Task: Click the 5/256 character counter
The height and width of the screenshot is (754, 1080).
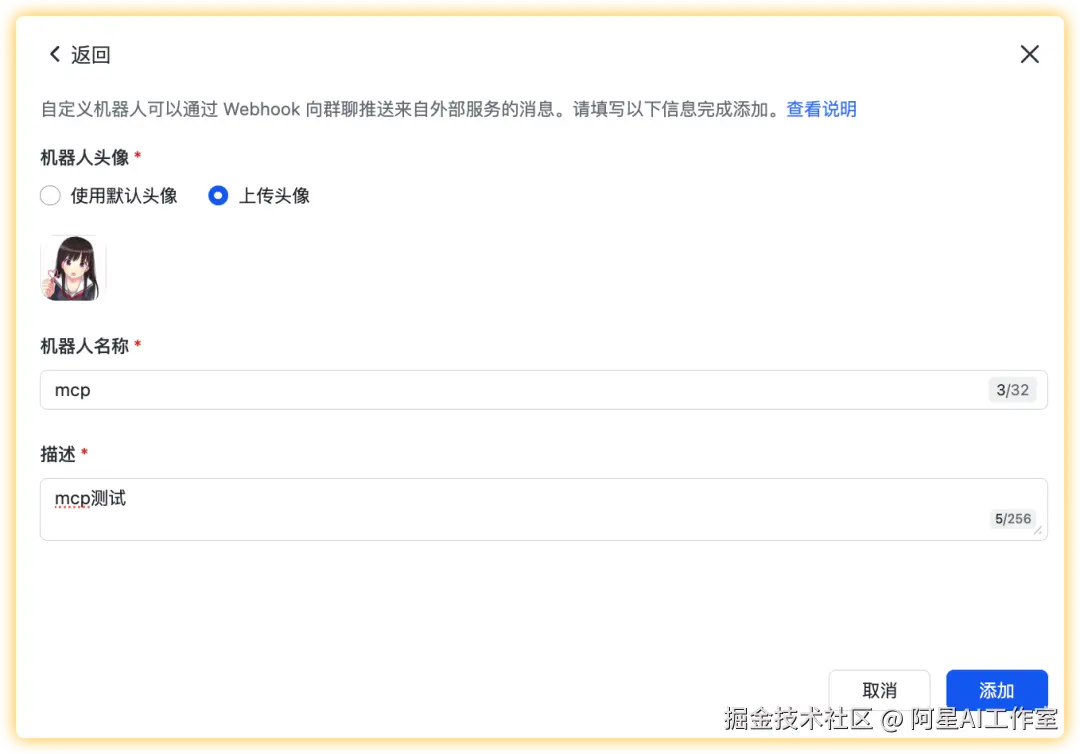Action: point(1013,518)
